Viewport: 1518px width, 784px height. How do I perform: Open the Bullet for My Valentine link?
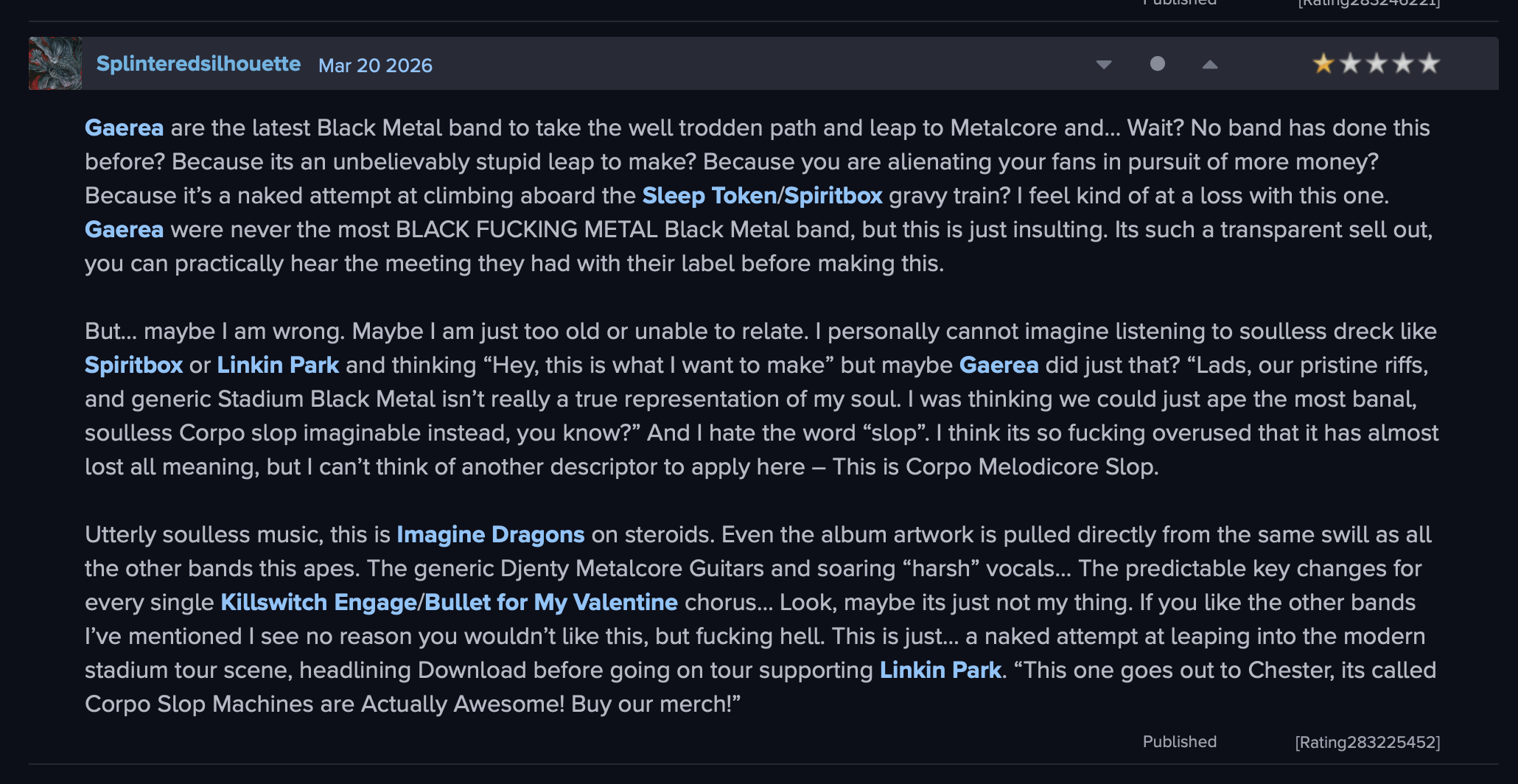coord(551,603)
